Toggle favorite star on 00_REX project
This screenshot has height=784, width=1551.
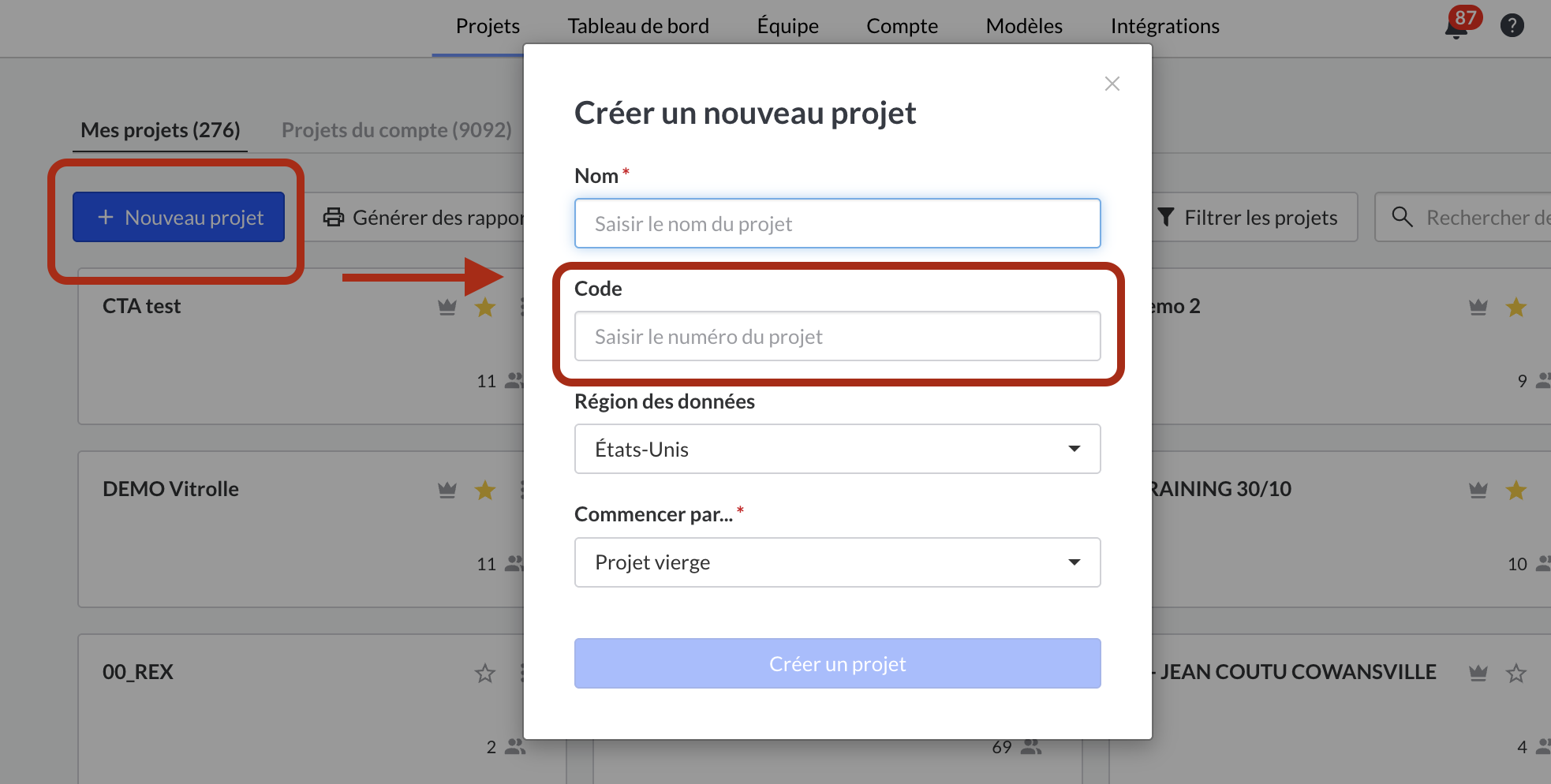485,673
